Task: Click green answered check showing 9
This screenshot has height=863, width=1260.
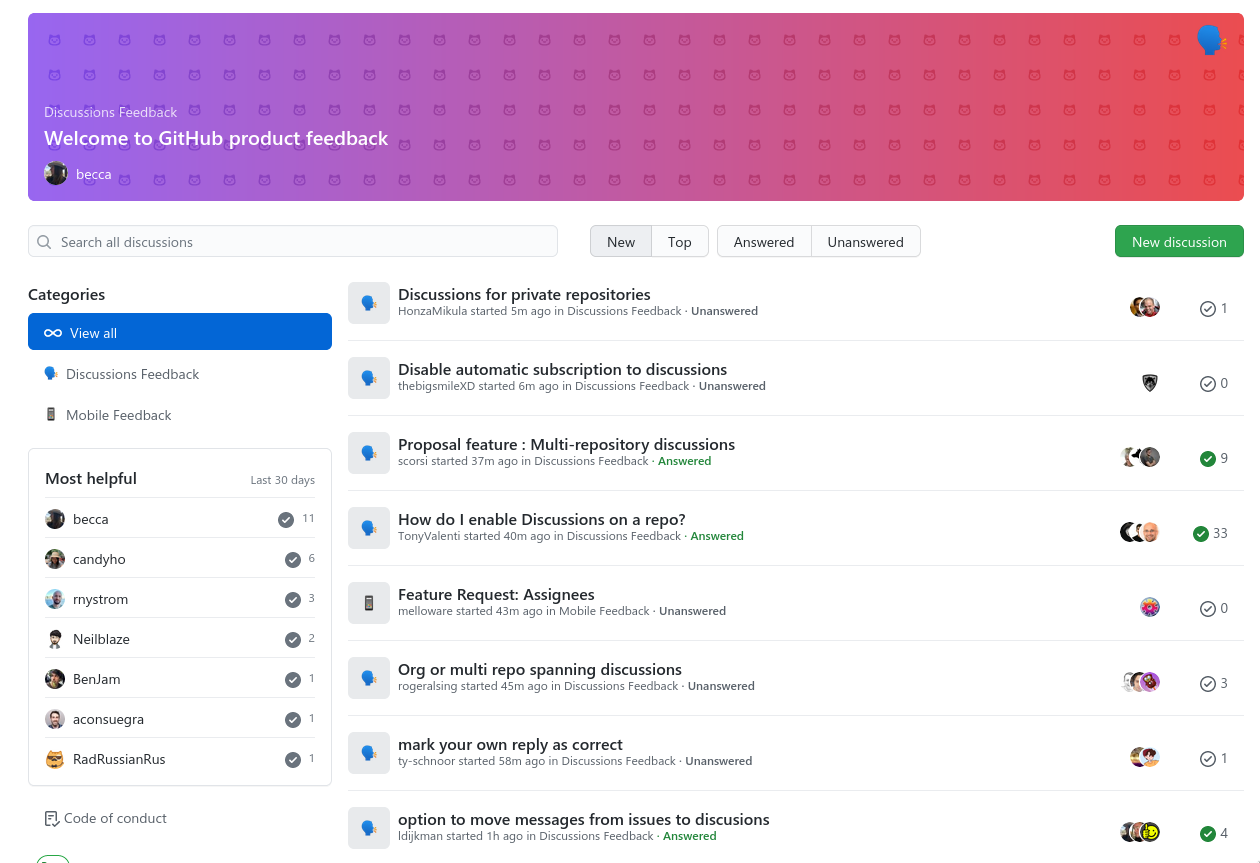Action: [x=1208, y=459]
